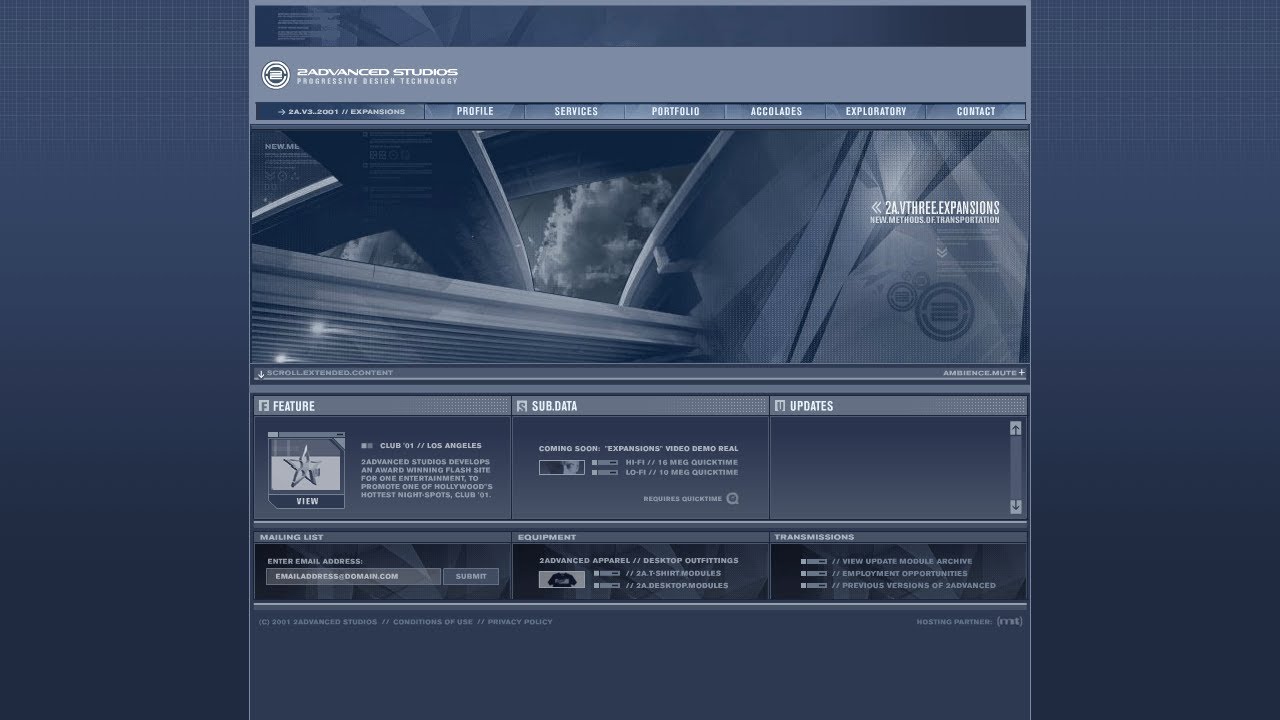
Task: Click Club '01 // Los Angeles title
Action: [430, 446]
